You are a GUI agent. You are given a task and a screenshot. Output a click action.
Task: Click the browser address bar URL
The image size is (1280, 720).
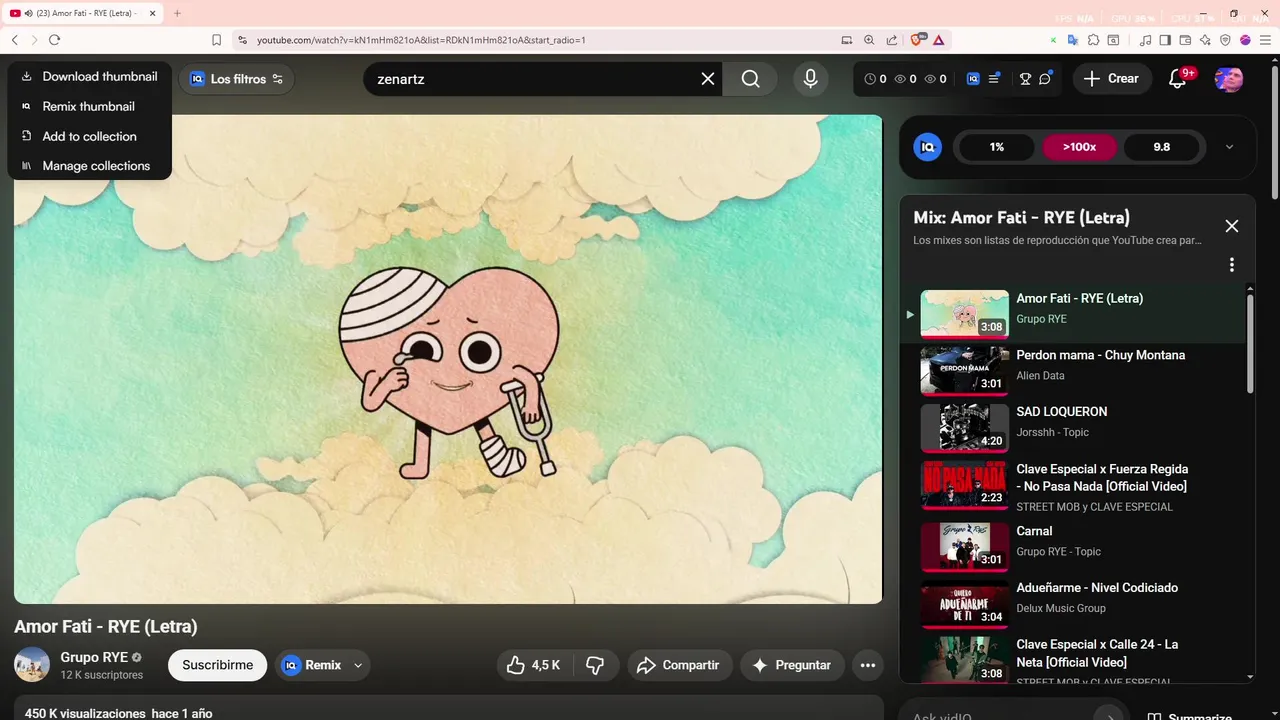coord(421,40)
